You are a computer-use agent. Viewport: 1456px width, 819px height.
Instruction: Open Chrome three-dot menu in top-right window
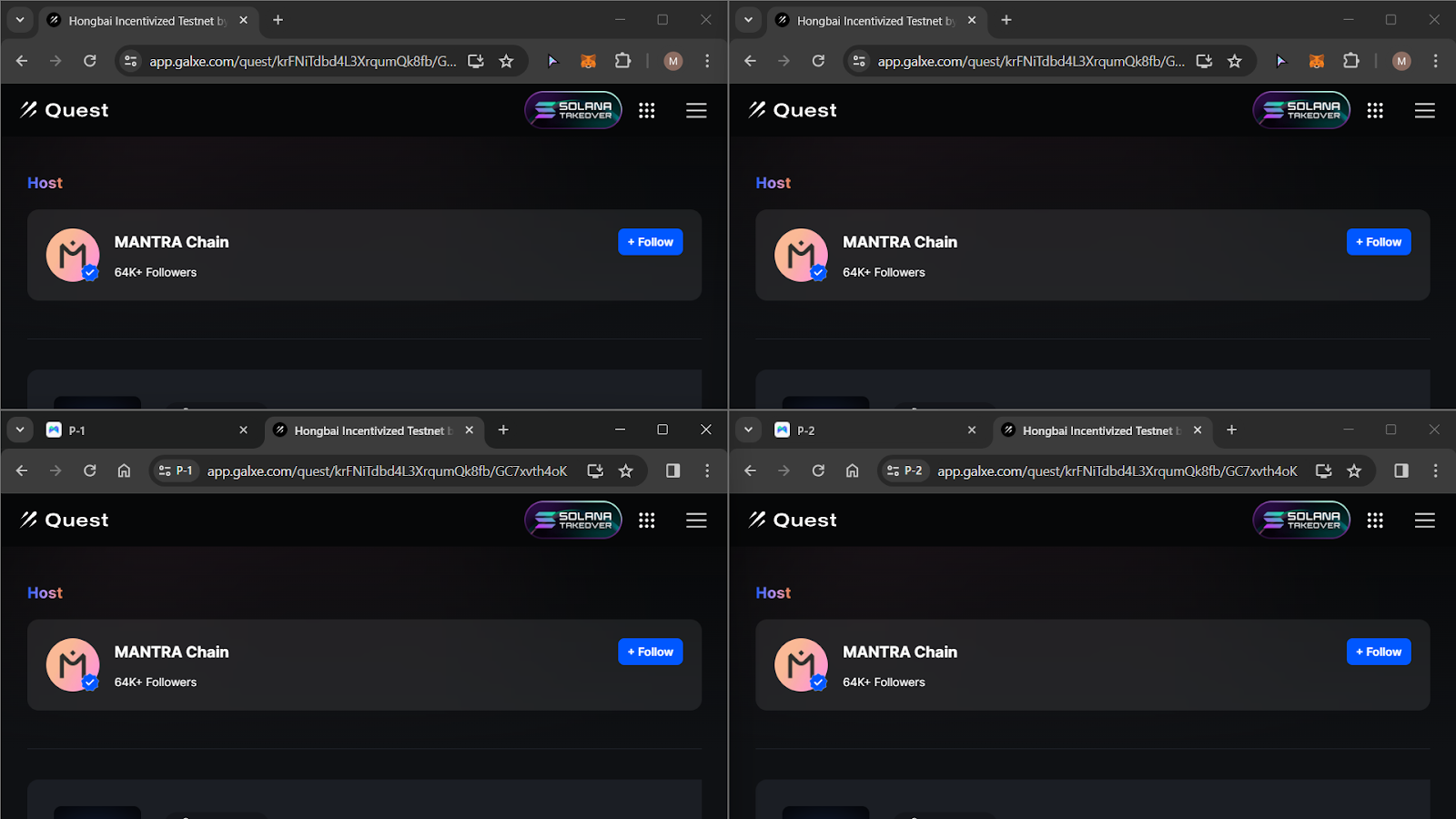(x=1435, y=61)
